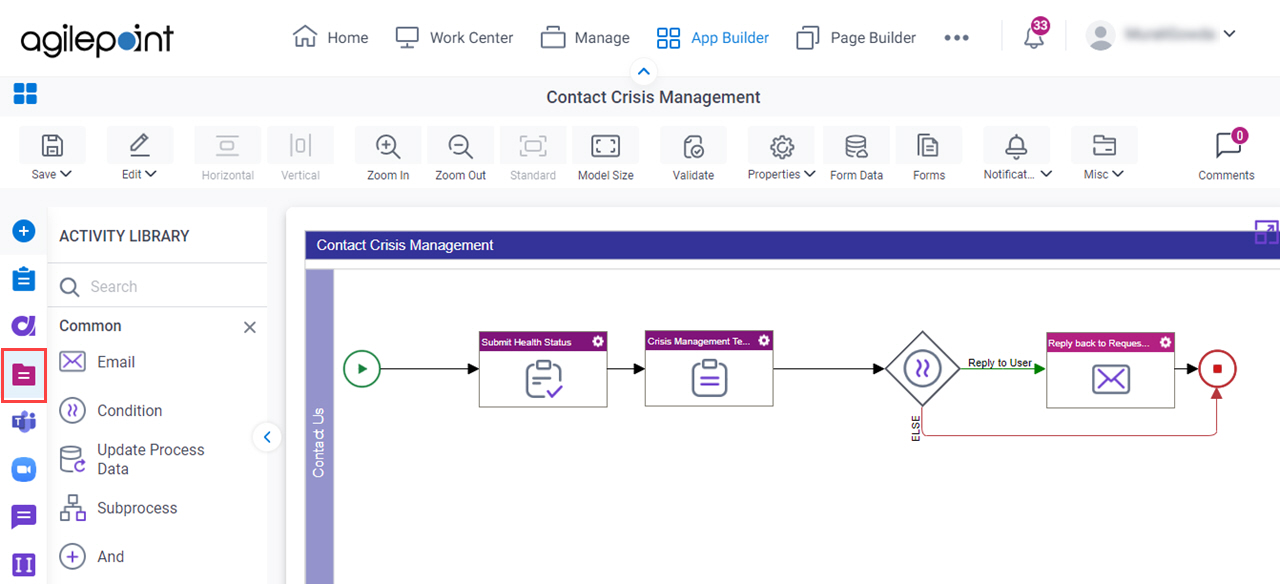Screen dimensions: 1280x584
Task: Click the red end event
Action: (1218, 369)
